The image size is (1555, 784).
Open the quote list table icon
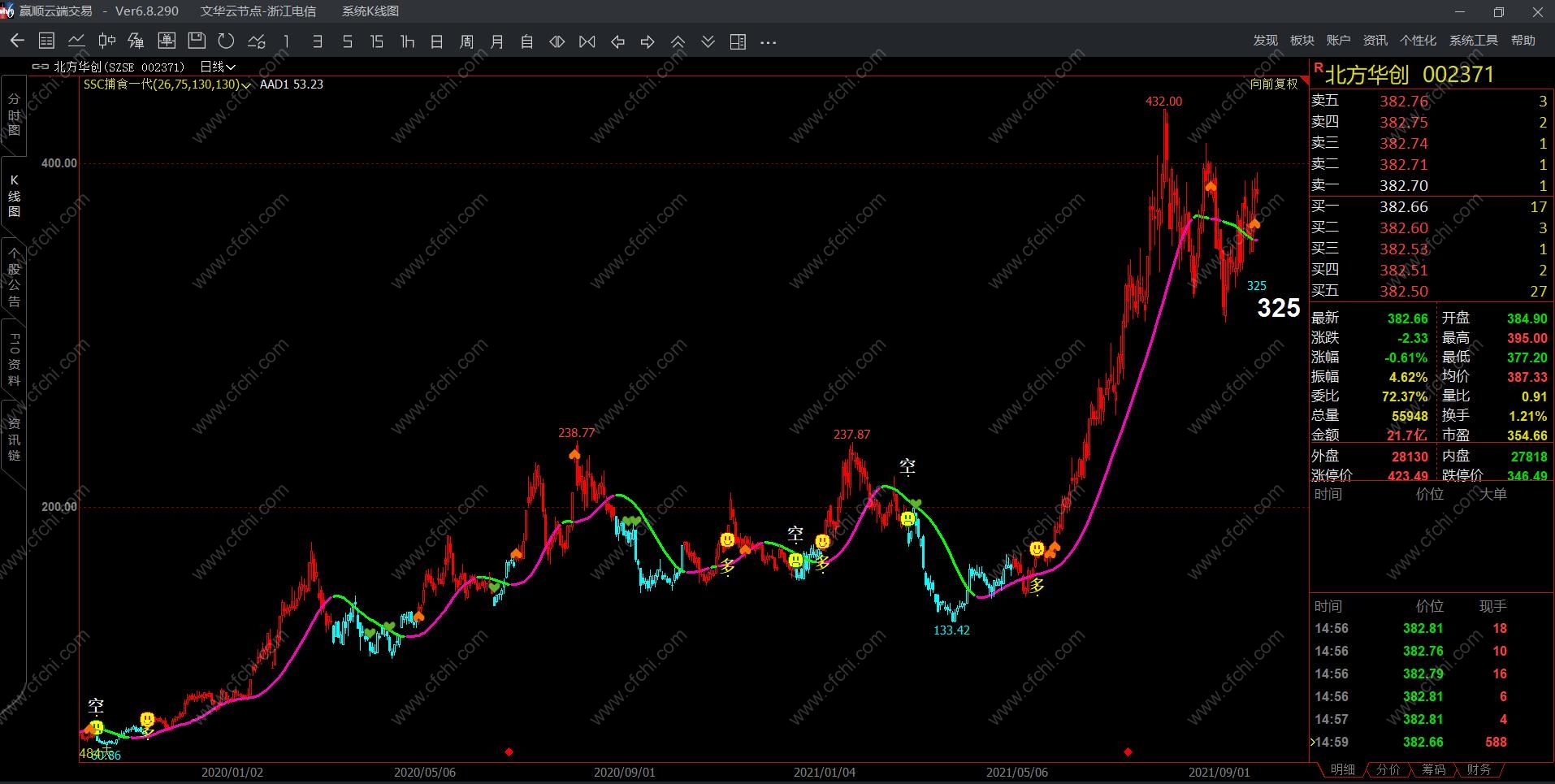click(x=47, y=41)
